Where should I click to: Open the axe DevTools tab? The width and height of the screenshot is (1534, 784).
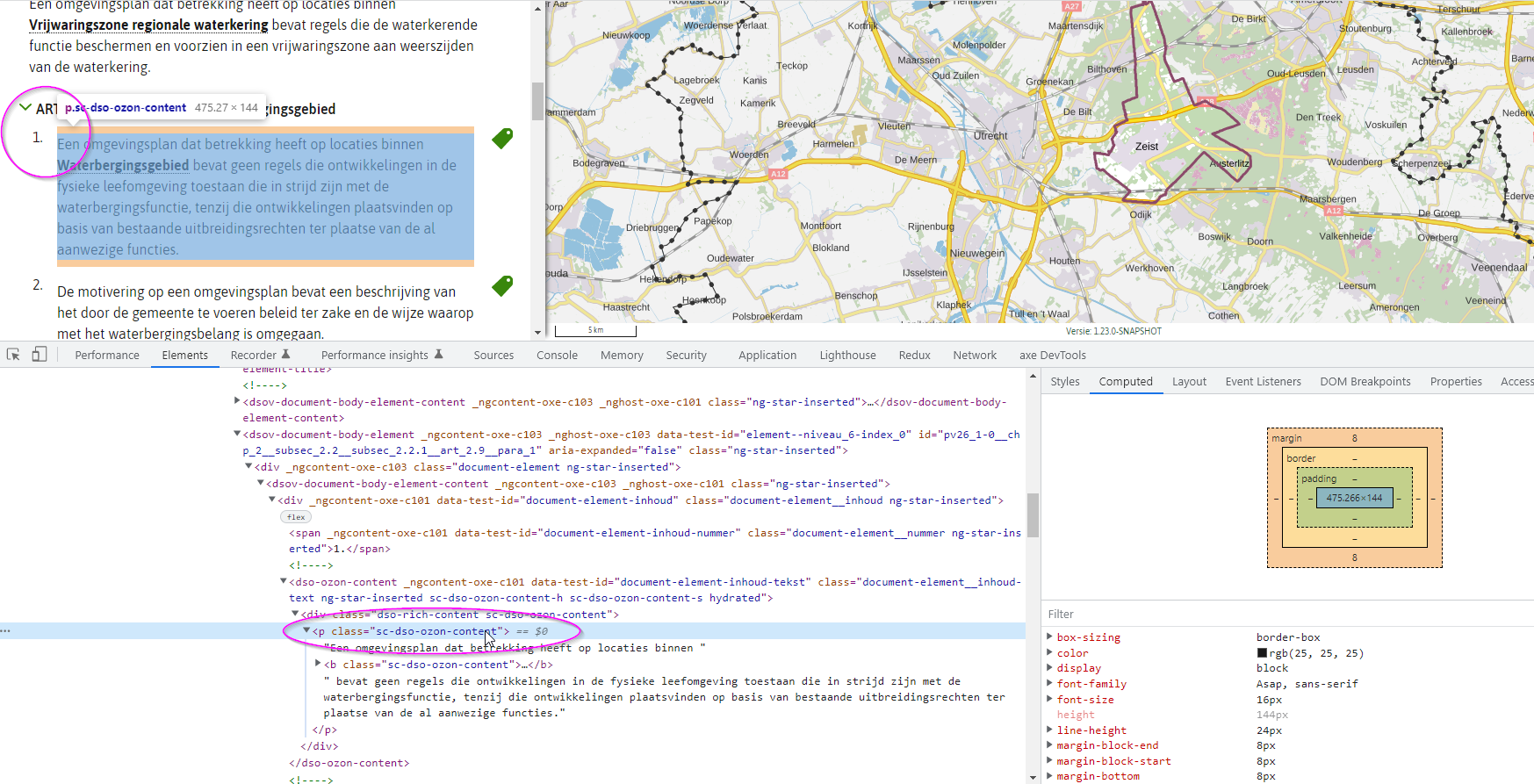pos(1052,355)
